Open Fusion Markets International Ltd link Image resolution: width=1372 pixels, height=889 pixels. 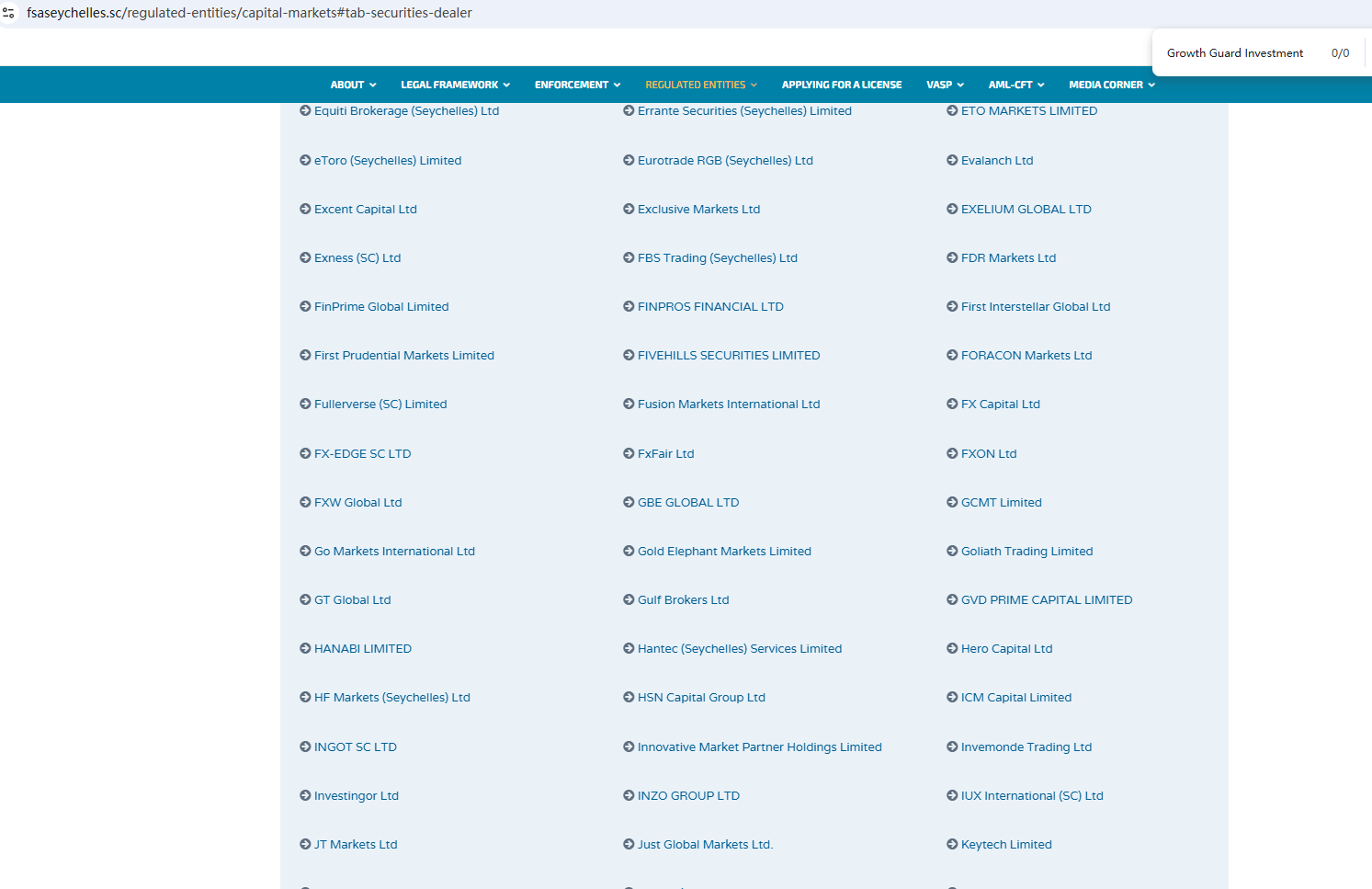pyautogui.click(x=729, y=404)
